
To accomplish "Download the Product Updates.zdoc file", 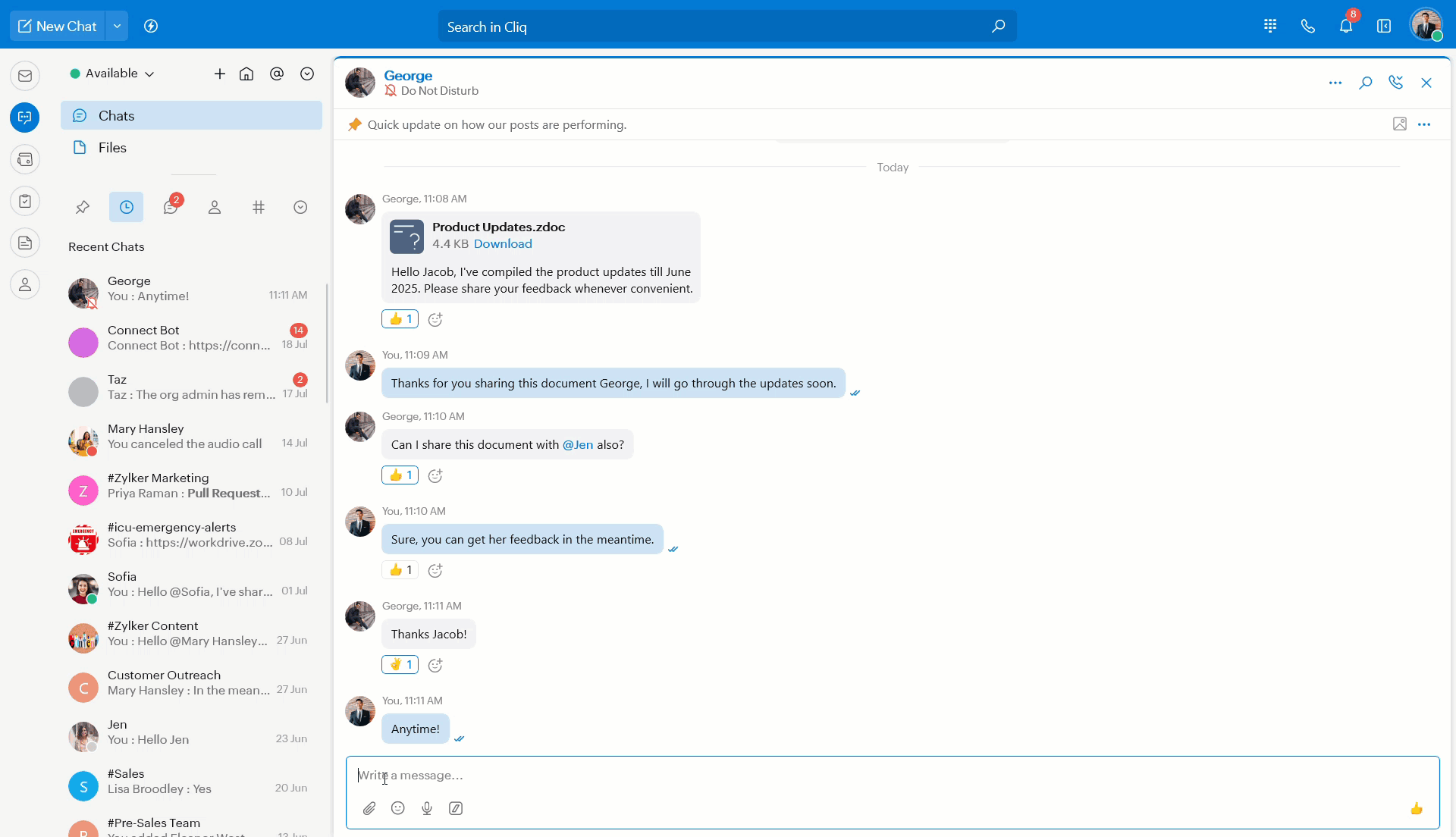I will [503, 243].
